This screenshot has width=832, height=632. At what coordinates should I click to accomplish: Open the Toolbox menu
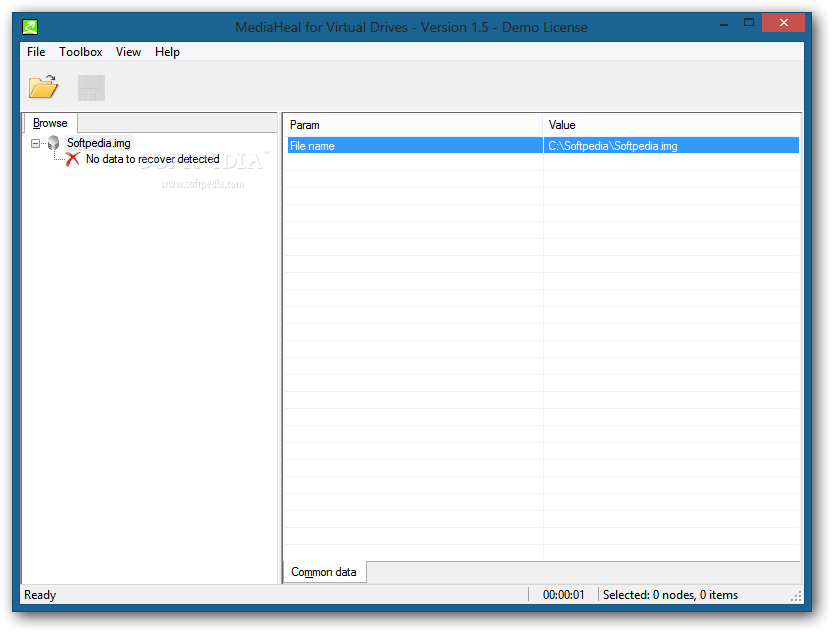click(81, 52)
